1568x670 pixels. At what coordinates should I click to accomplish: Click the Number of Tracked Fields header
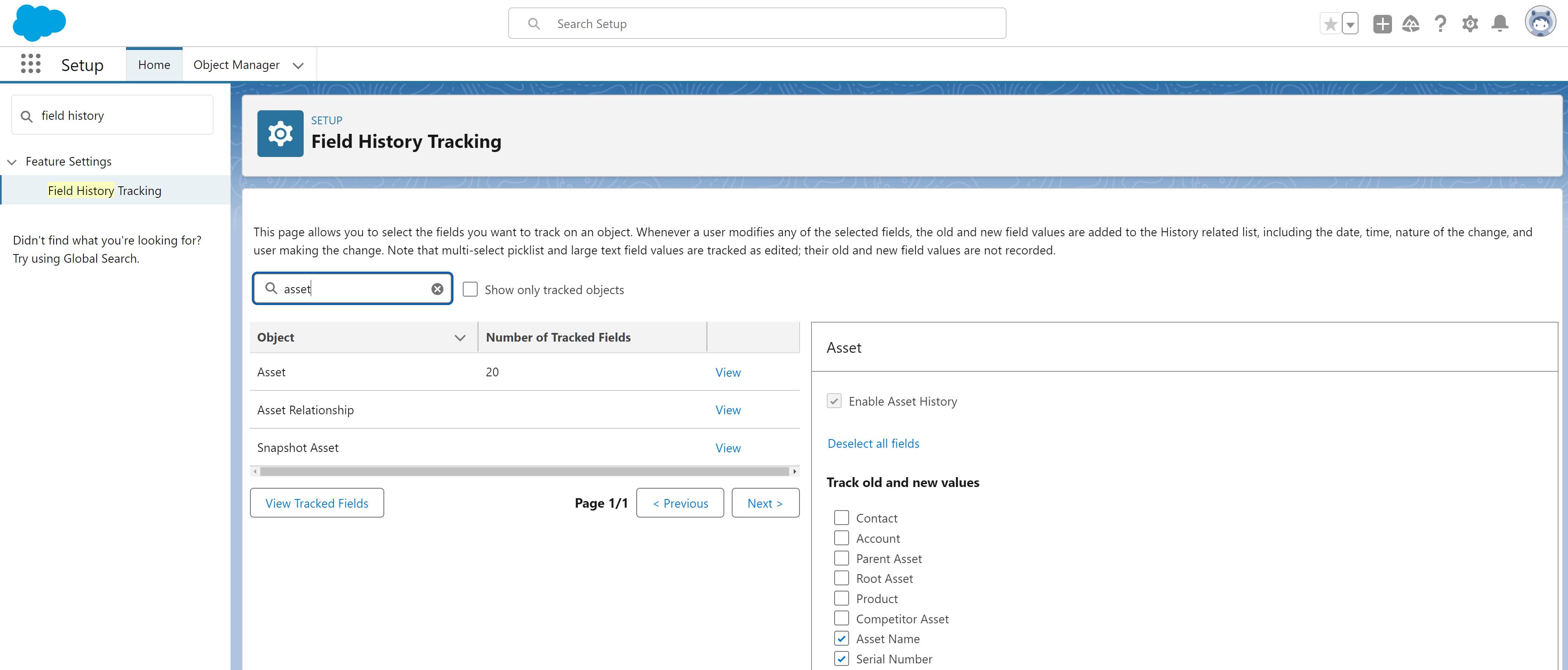(557, 337)
